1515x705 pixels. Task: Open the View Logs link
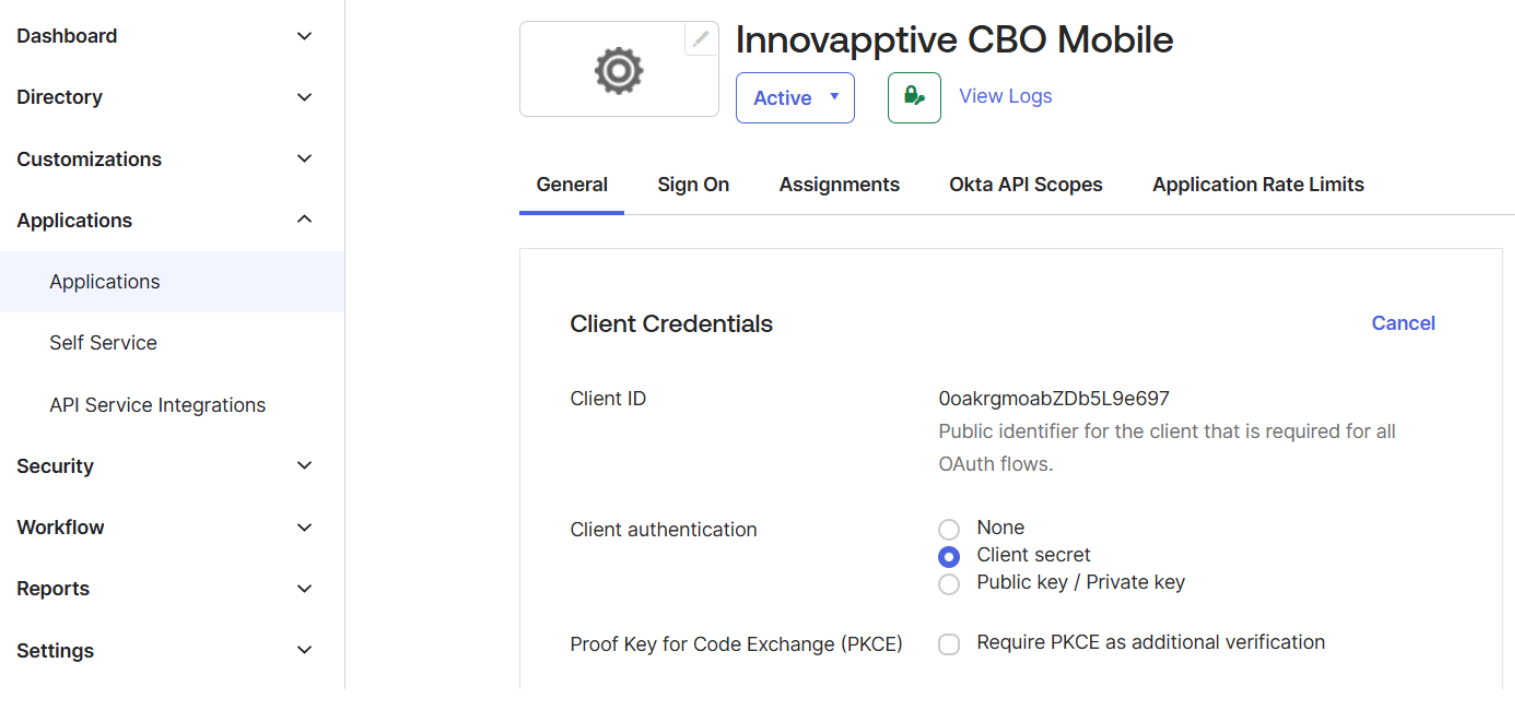click(1005, 96)
